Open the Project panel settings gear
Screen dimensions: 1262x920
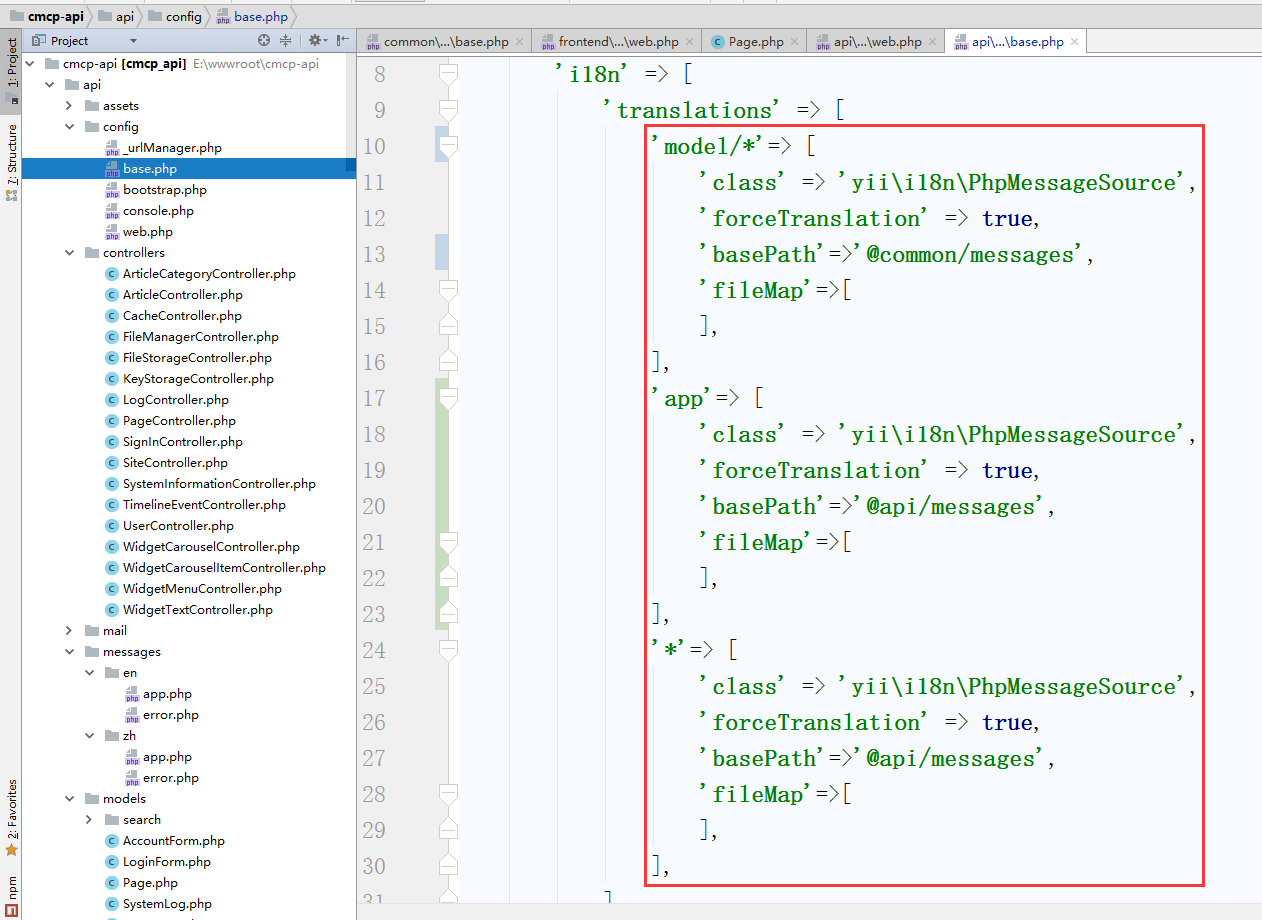pyautogui.click(x=314, y=40)
